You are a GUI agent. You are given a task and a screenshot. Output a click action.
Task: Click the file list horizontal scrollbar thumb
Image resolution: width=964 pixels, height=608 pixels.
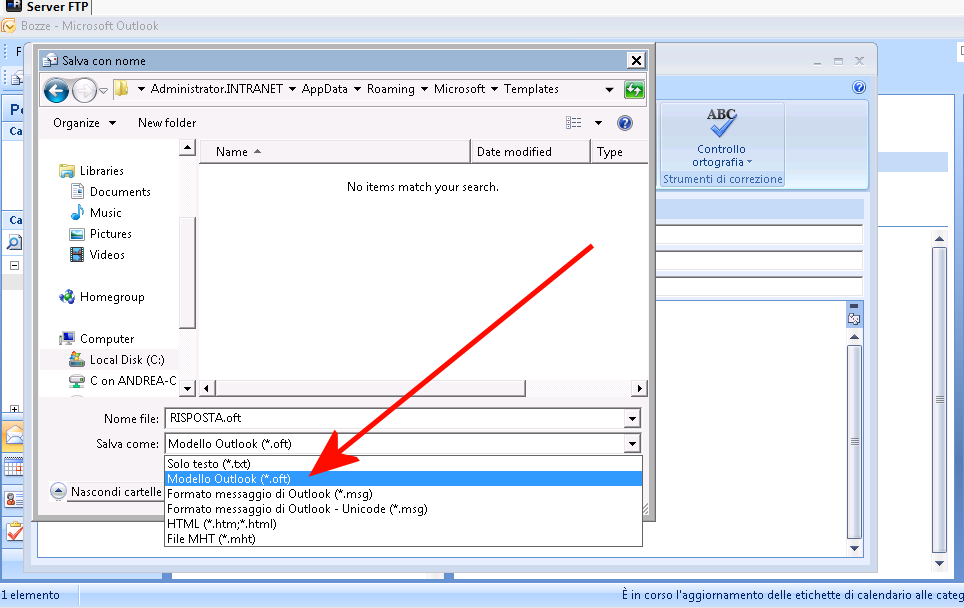pos(369,389)
